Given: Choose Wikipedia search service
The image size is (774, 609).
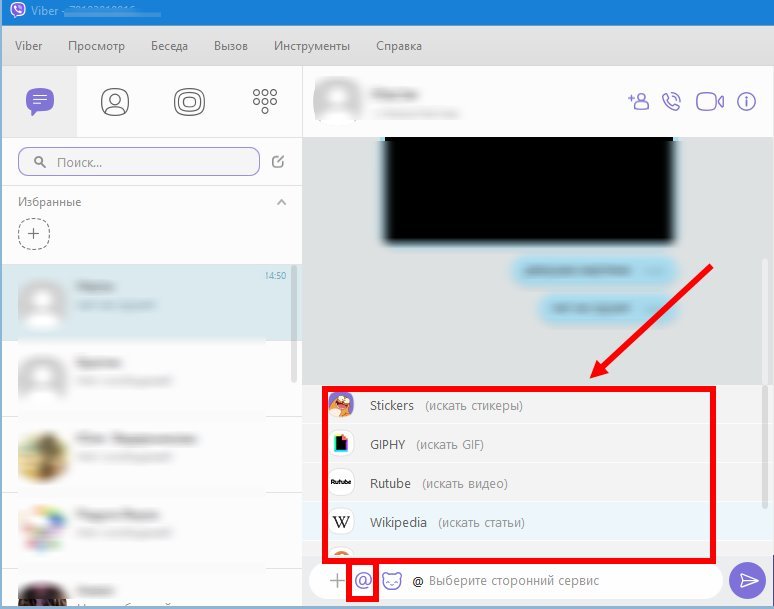Looking at the screenshot, I should 398,522.
